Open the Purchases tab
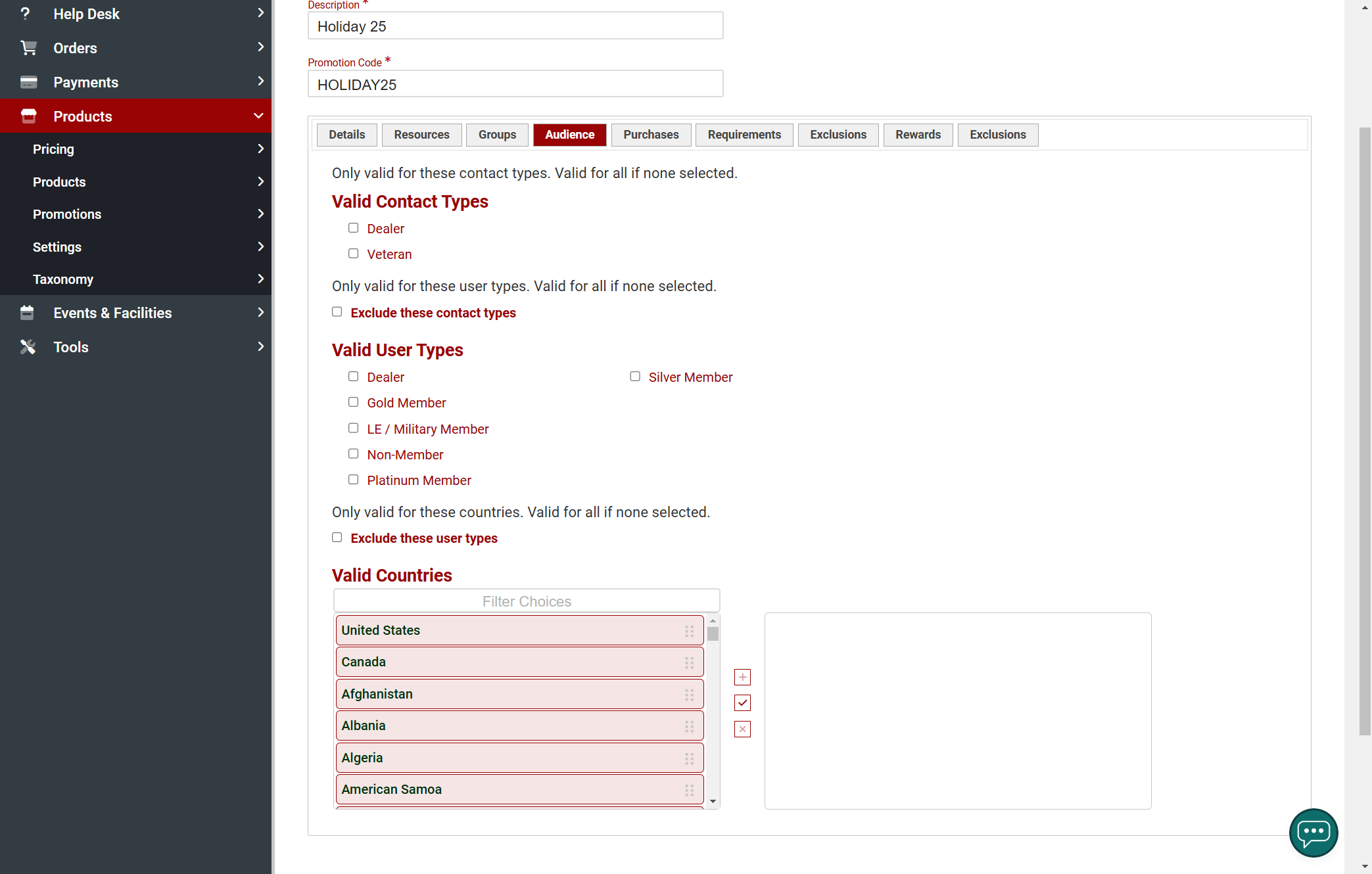This screenshot has height=874, width=1372. click(x=651, y=135)
